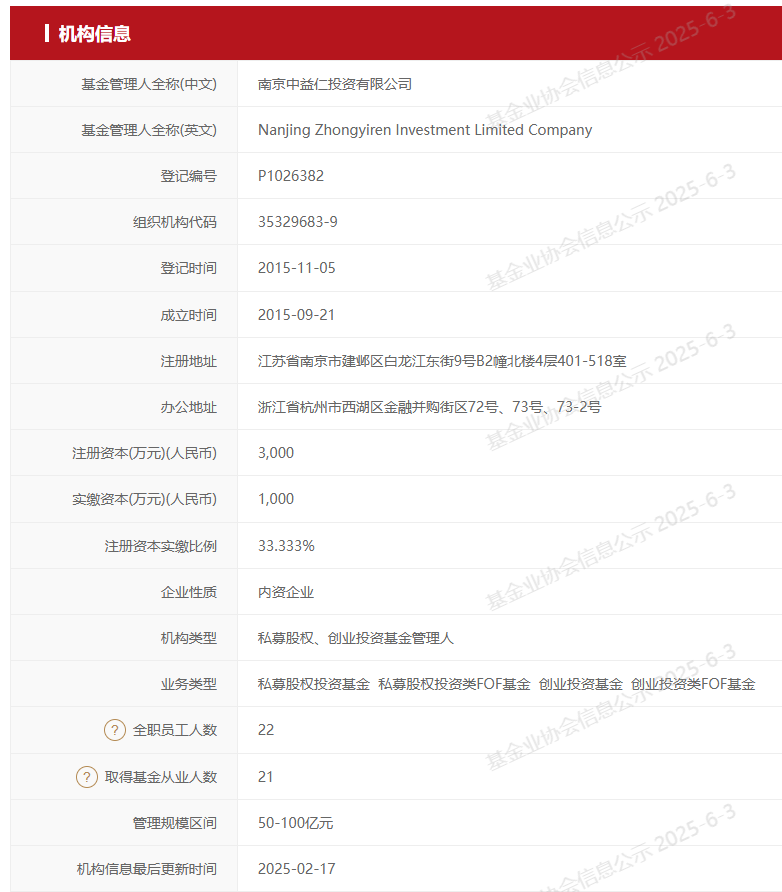Image resolution: width=782 pixels, height=892 pixels.
Task: Click the registration date 2015-11-05
Action: click(x=297, y=268)
